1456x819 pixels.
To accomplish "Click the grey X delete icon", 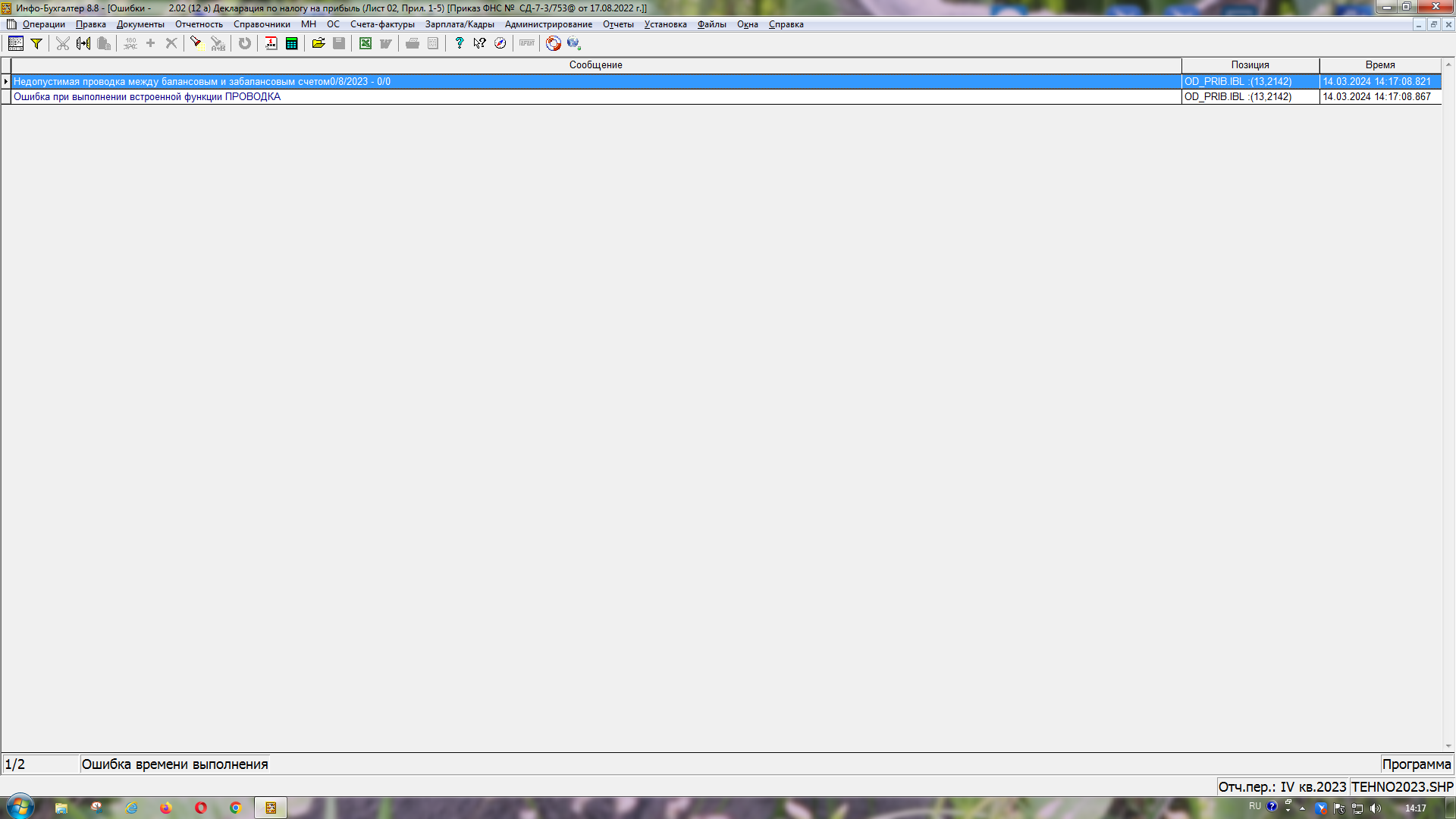I will coord(171,43).
